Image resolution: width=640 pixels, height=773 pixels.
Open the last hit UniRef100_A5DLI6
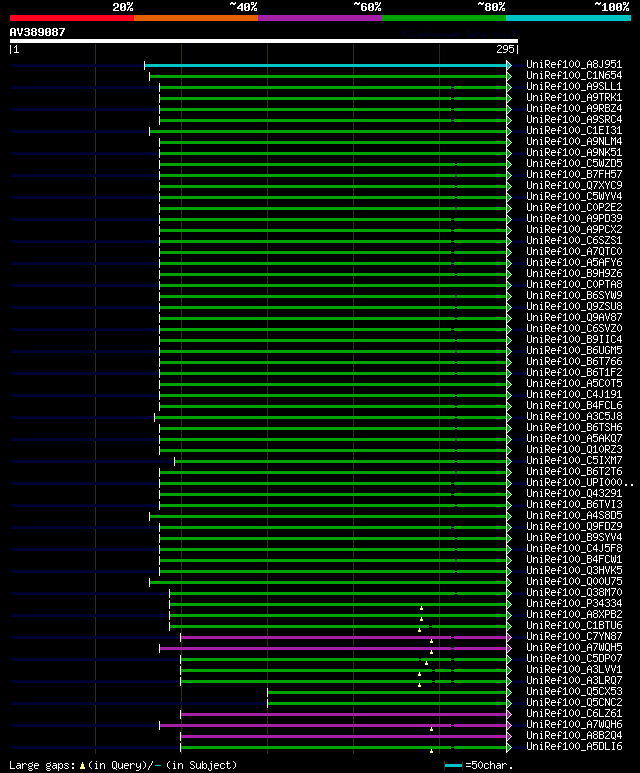tap(574, 747)
